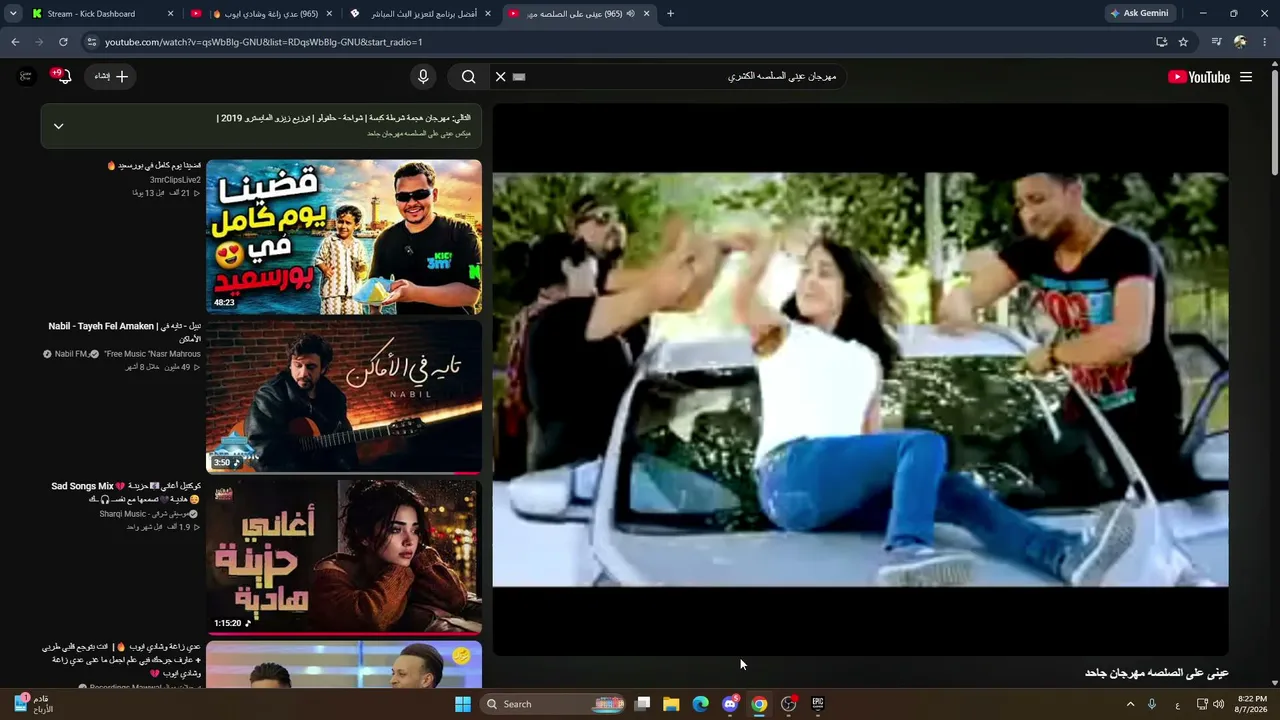1280x720 pixels.
Task: Clear the YouTube search query
Action: click(501, 77)
